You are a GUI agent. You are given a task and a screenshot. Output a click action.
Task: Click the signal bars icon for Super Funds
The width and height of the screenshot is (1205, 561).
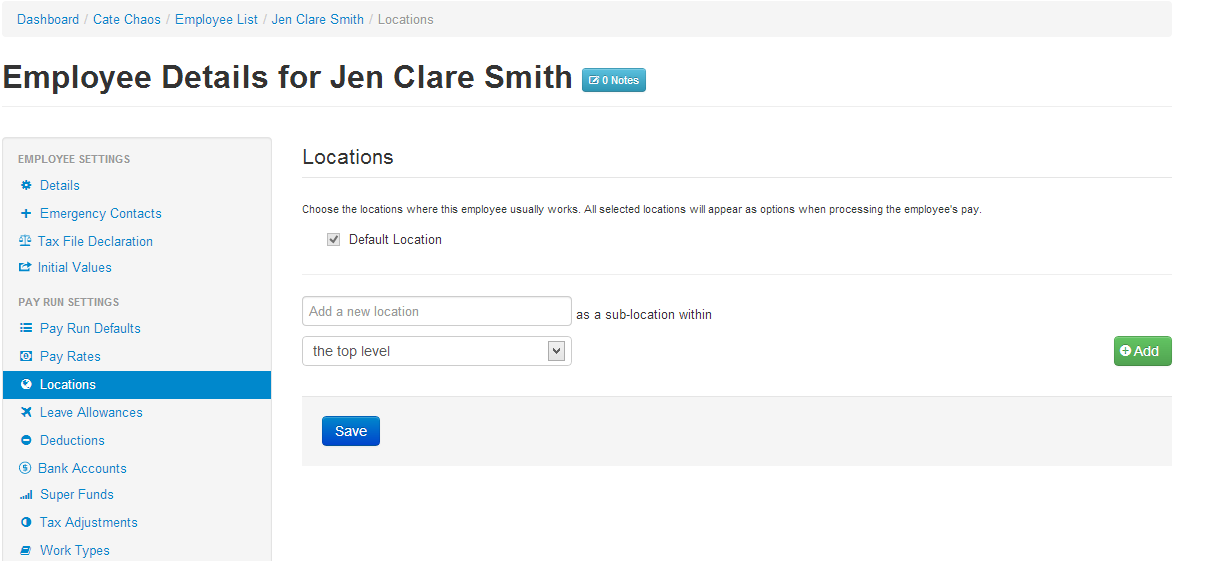coord(26,494)
